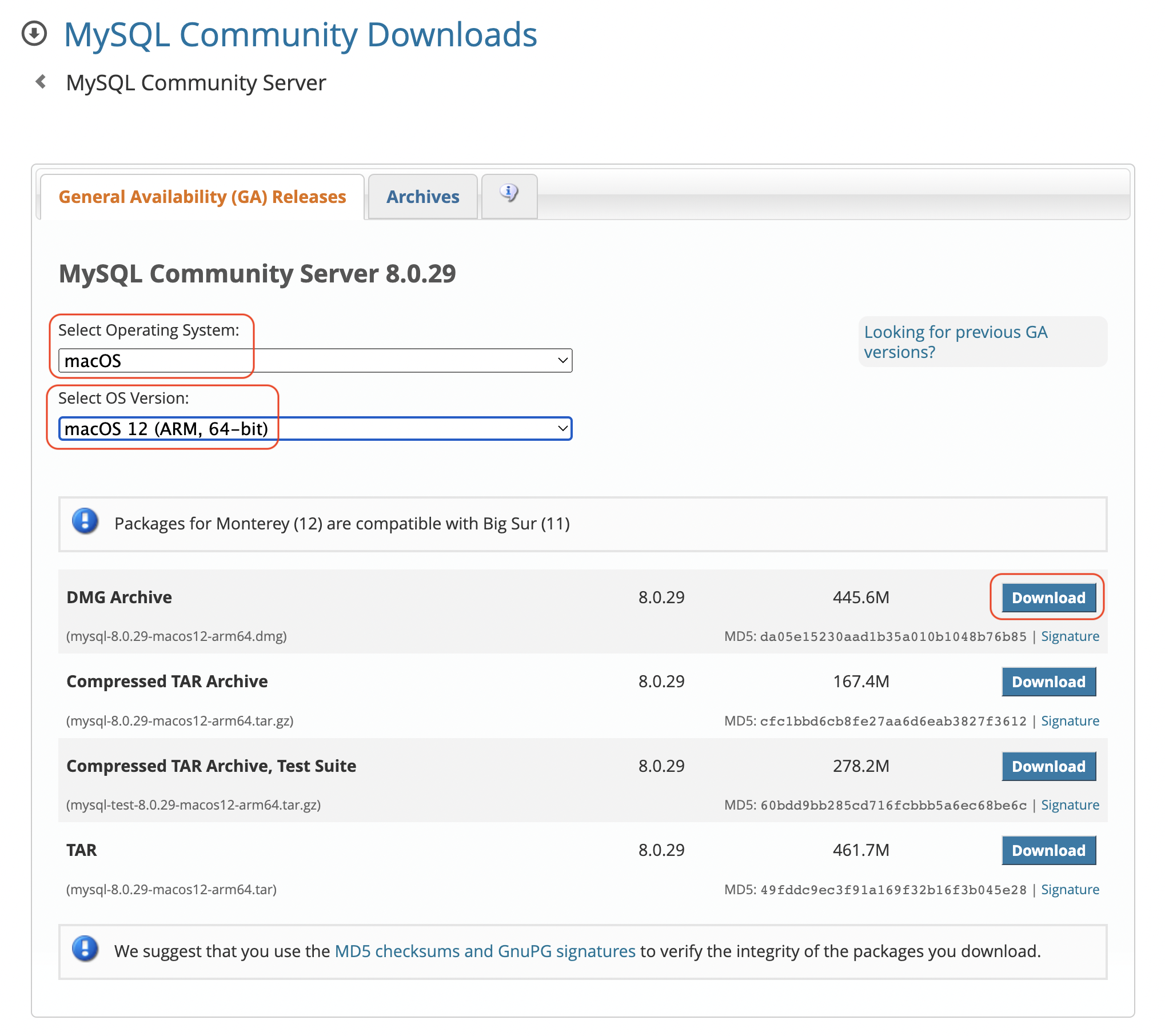The width and height of the screenshot is (1165, 1036).
Task: Click the blue alert icon in Monterey notice
Action: click(x=85, y=521)
